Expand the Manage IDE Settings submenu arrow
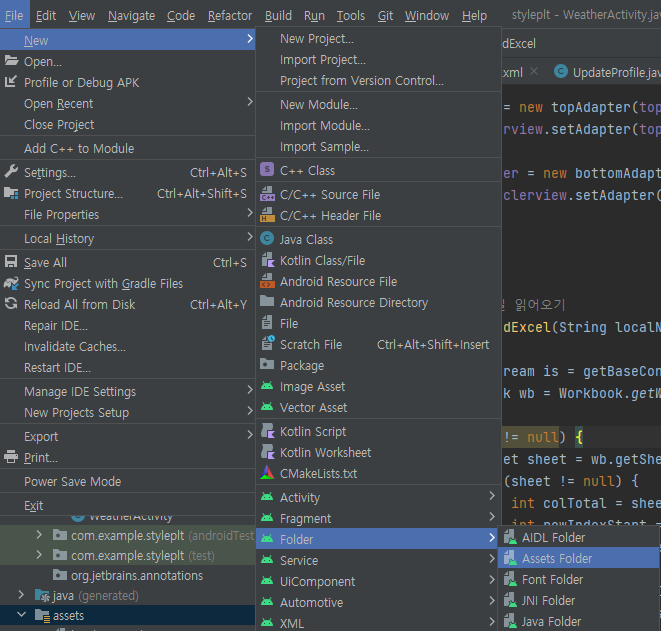The height and width of the screenshot is (631, 661). coord(250,390)
